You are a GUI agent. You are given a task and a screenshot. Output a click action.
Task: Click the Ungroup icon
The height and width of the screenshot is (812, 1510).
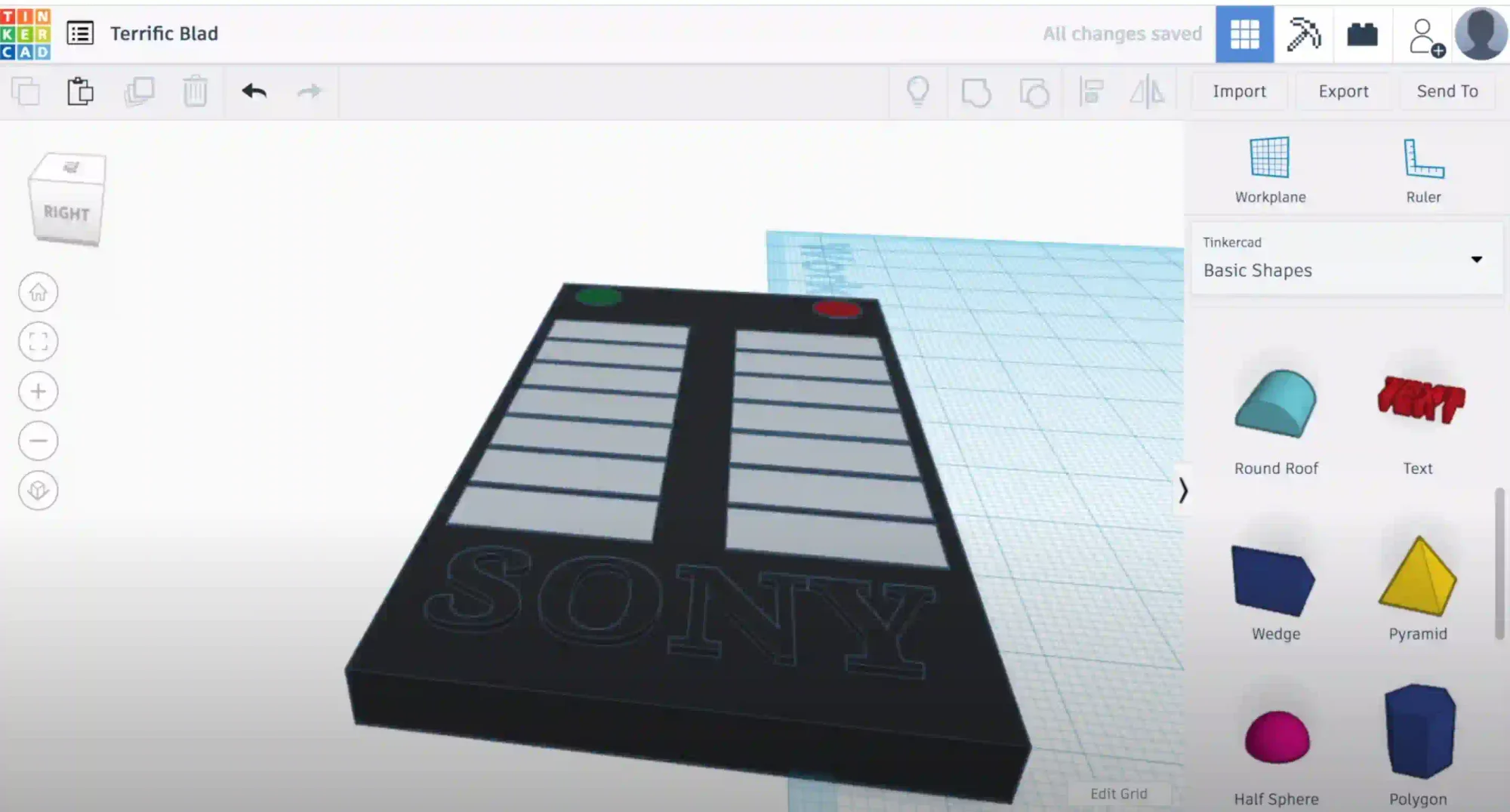(x=1035, y=91)
